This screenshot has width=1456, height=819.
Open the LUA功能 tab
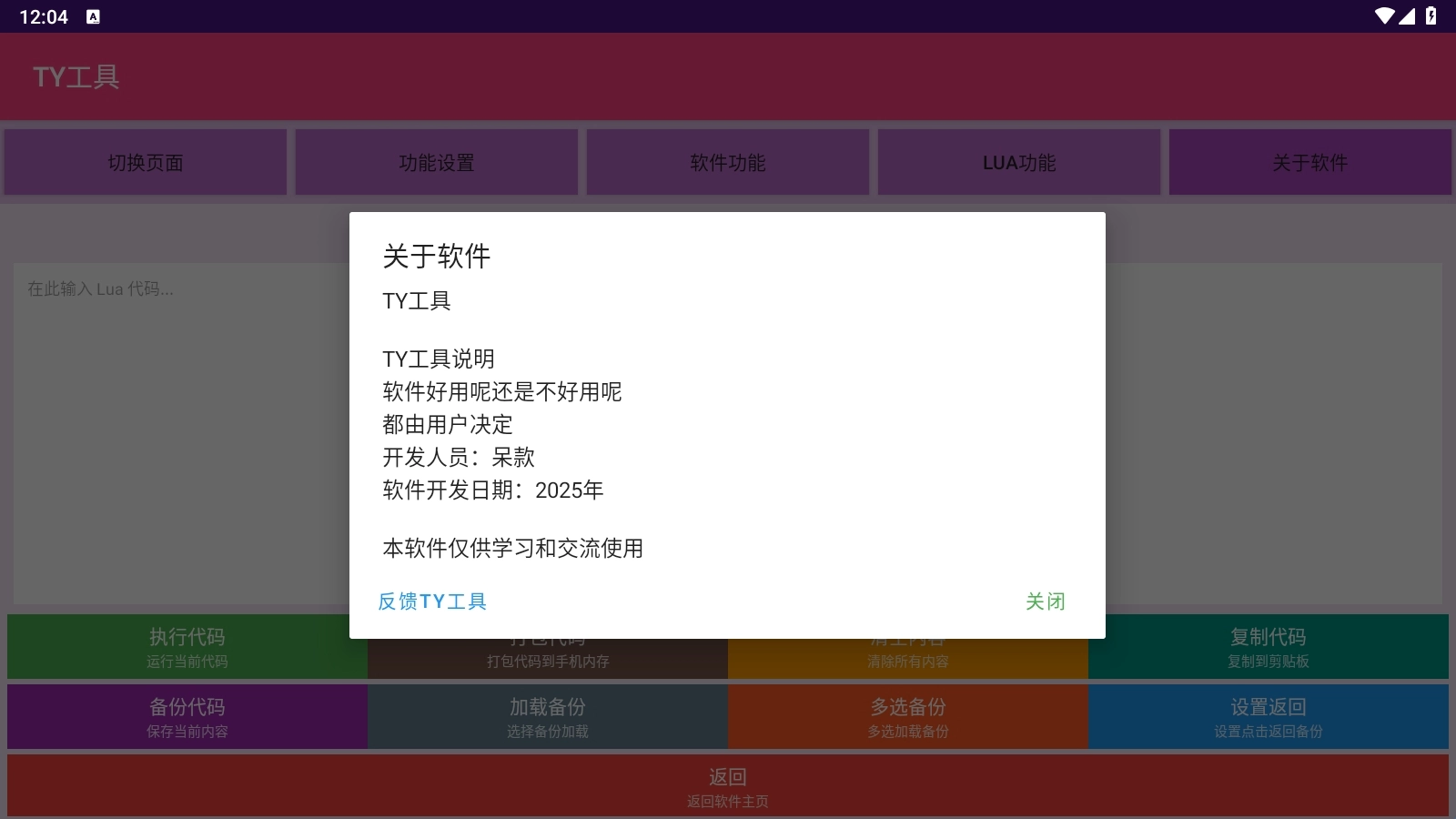[1019, 163]
